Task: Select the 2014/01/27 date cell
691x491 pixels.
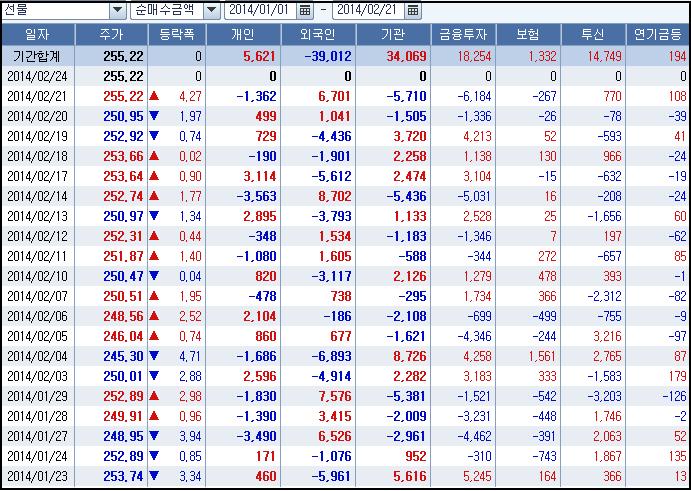Action: tap(37, 436)
